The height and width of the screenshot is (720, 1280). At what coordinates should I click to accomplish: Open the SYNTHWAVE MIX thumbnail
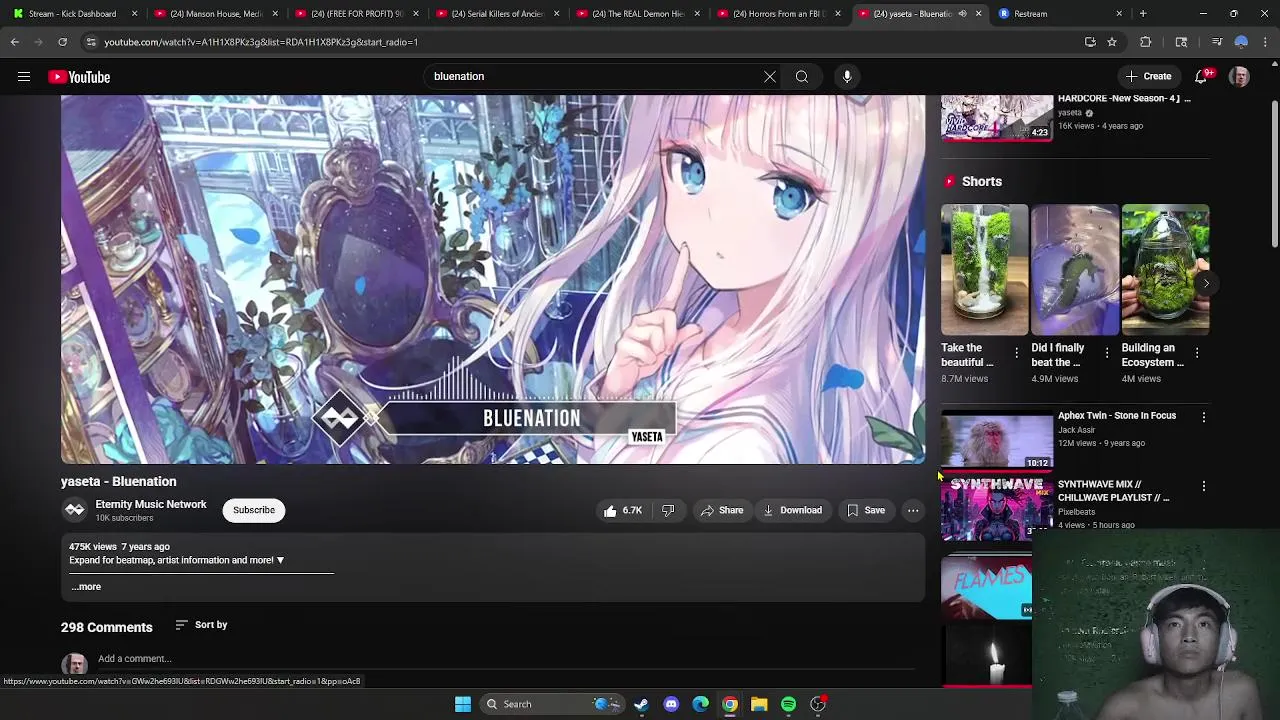tap(997, 509)
